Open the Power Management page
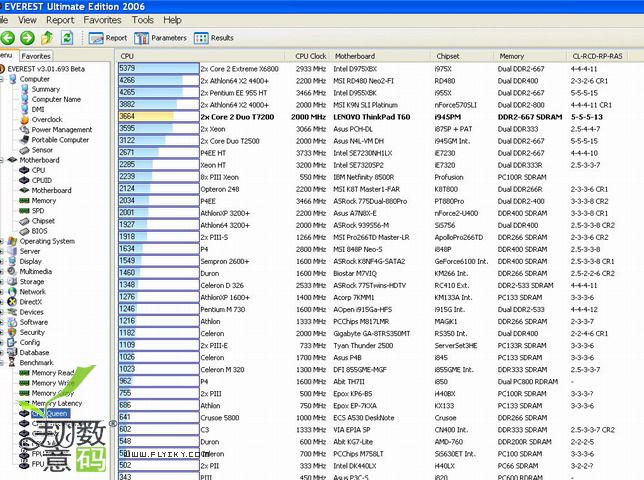 point(62,129)
